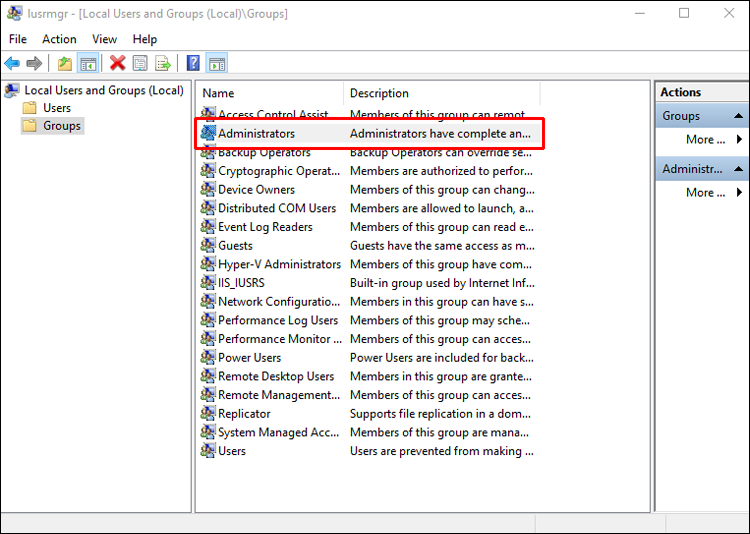Click the Up one level folder icon
Screen dimensions: 750x534
point(65,63)
